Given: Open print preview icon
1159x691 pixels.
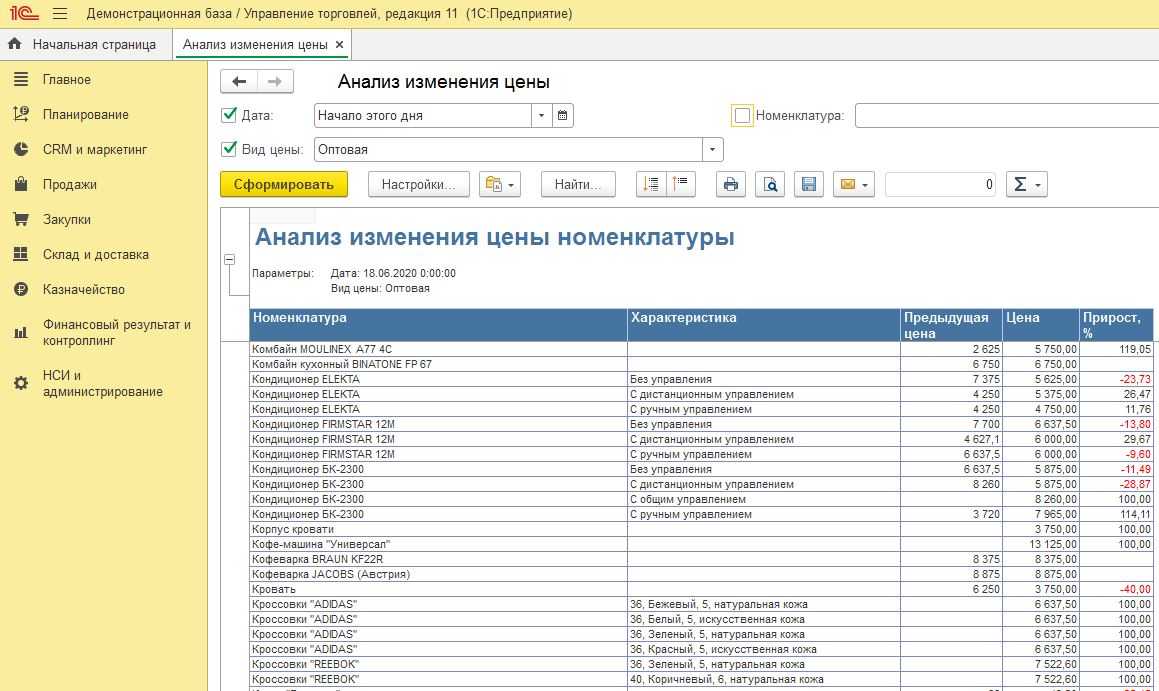Looking at the screenshot, I should point(769,184).
